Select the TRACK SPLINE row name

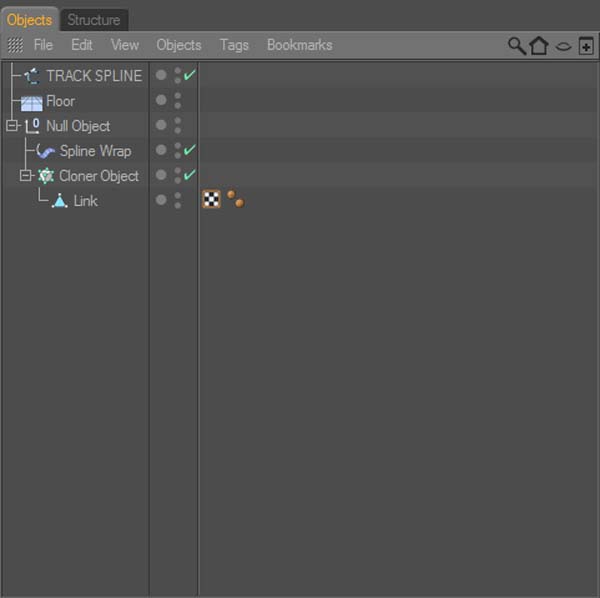[x=94, y=76]
